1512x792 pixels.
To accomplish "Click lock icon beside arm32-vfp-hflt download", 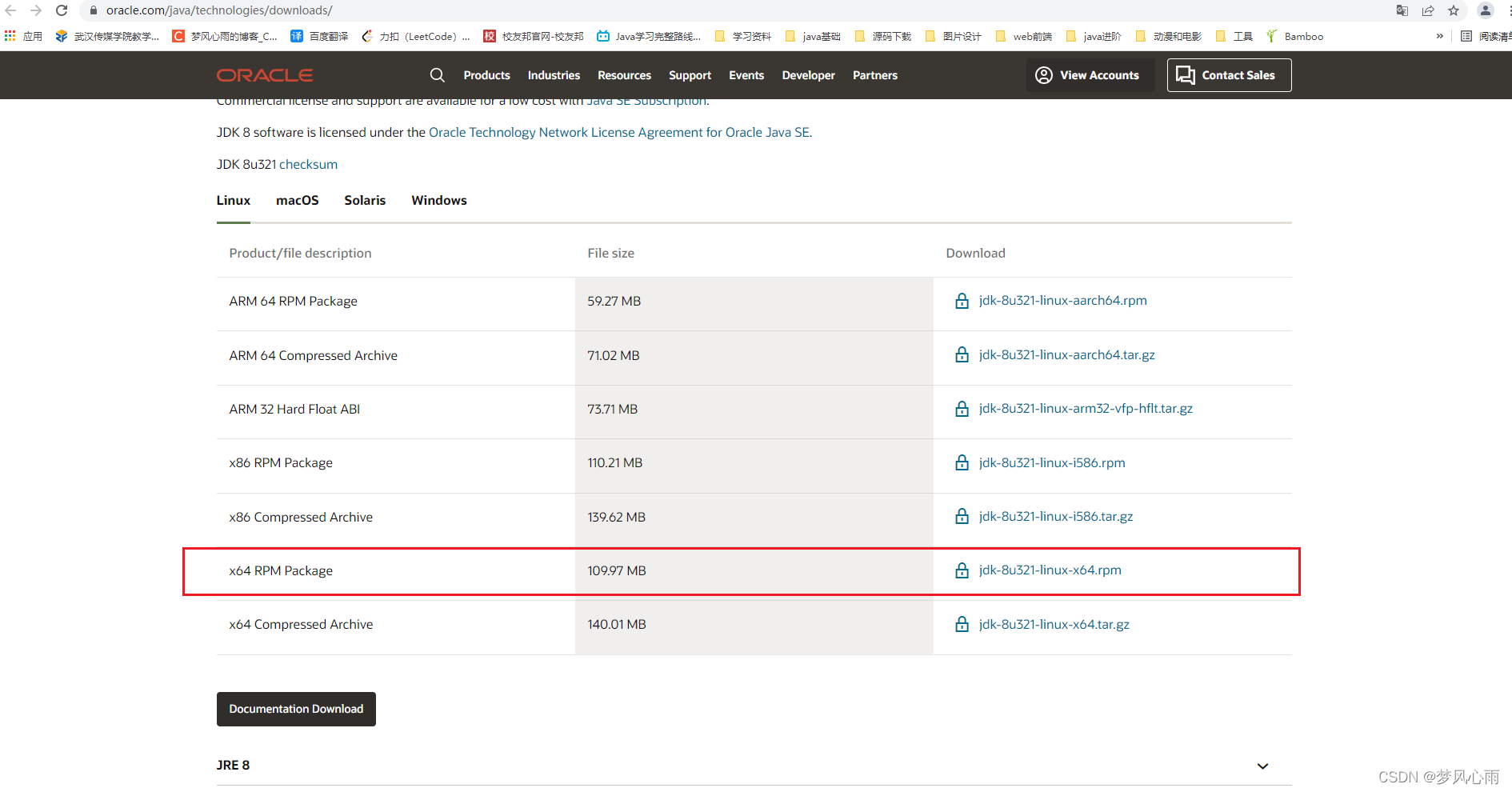I will pos(962,409).
